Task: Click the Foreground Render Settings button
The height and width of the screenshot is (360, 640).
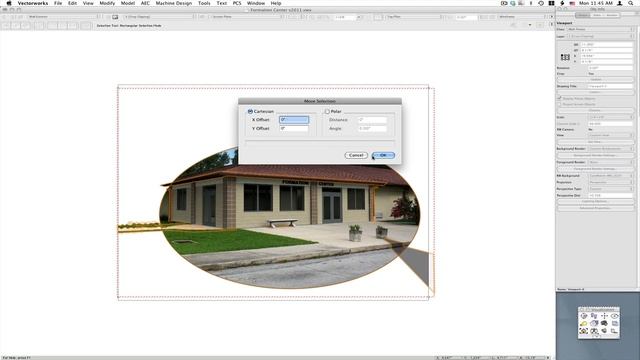Action: click(x=595, y=169)
